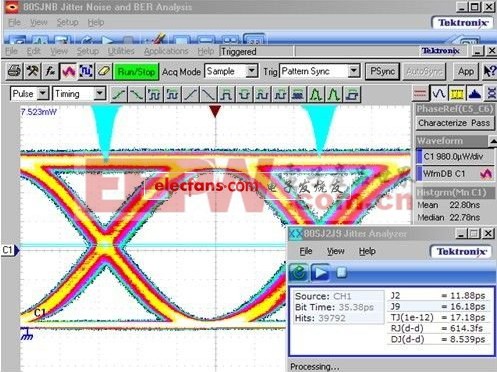Screen dimensions: 497x372
Task: Click the Processing... status bar text
Action: pyautogui.click(x=315, y=367)
